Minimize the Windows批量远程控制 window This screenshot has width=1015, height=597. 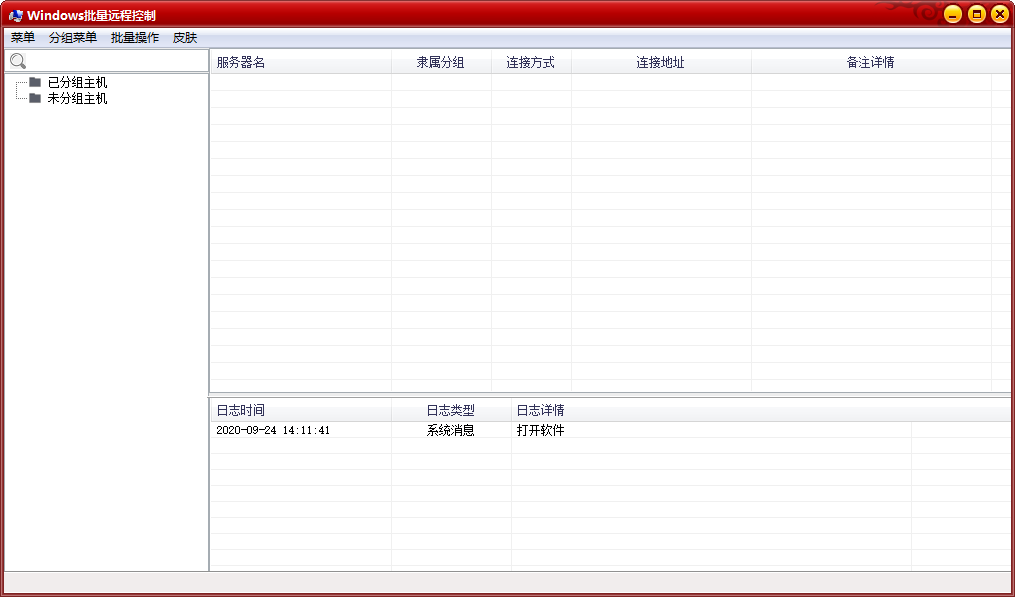coord(952,14)
